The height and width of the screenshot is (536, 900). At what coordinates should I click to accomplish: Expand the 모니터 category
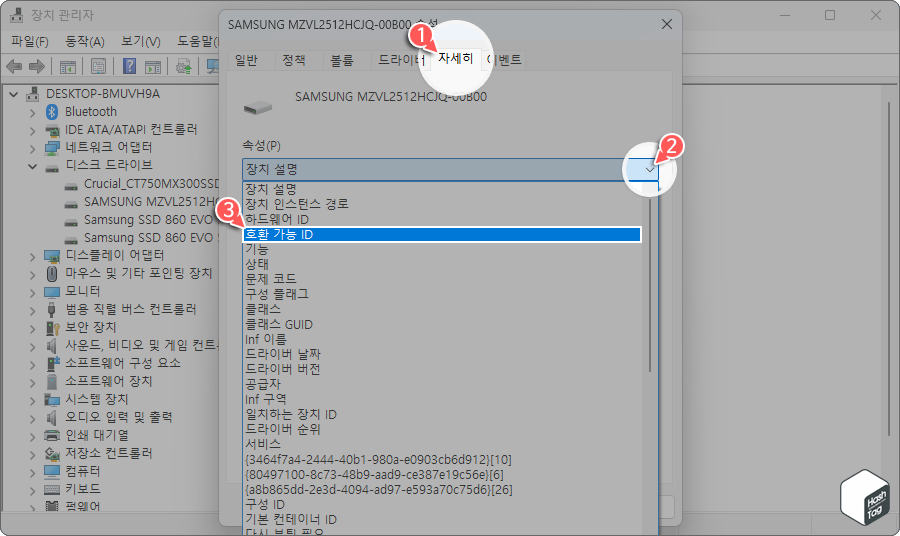pos(33,292)
